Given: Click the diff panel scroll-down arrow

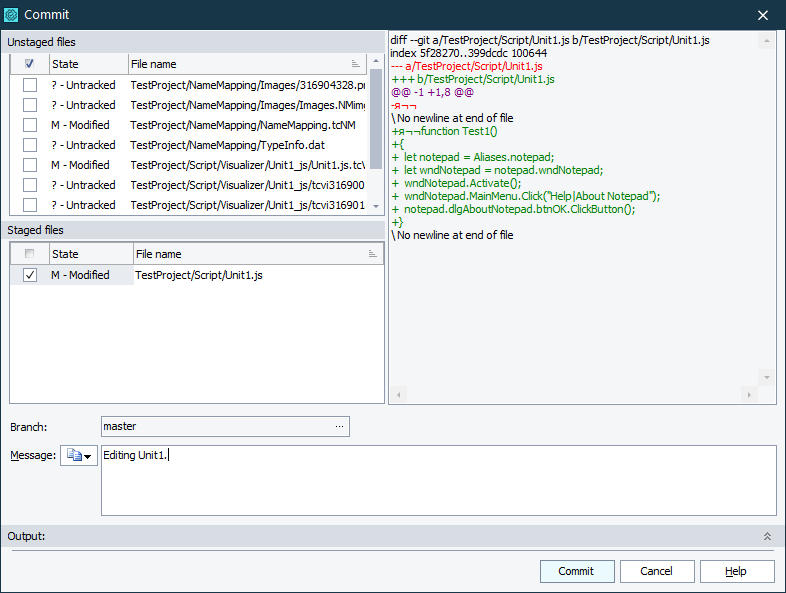Looking at the screenshot, I should point(768,377).
